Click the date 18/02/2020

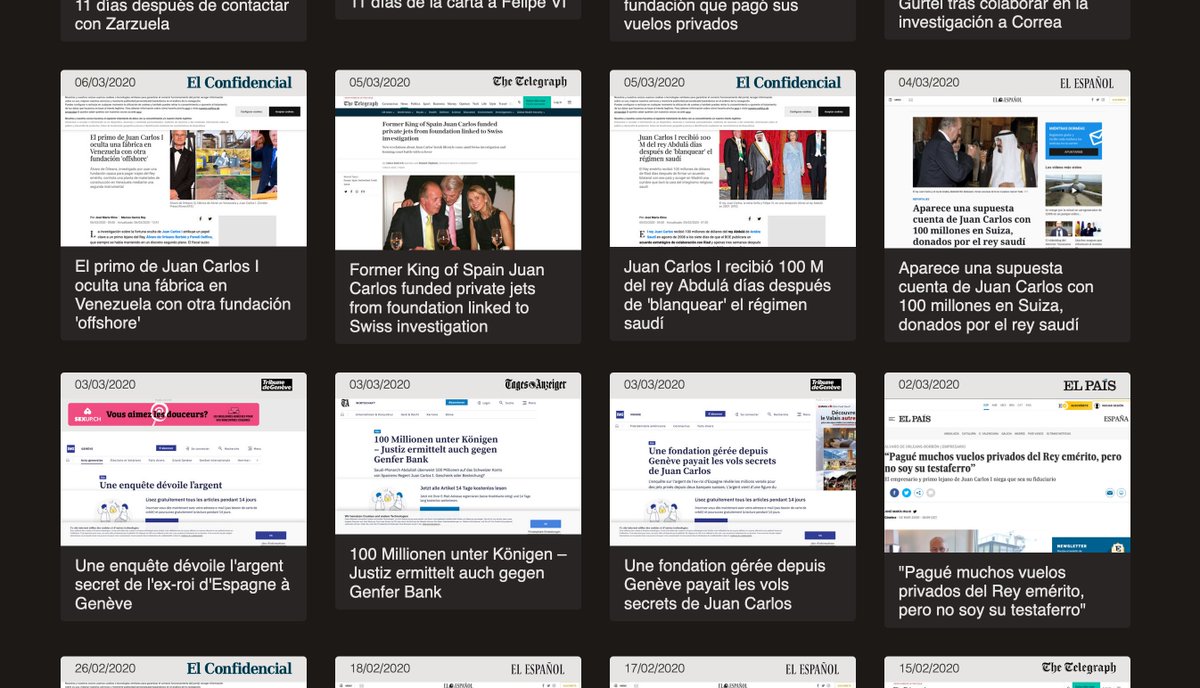(380, 668)
